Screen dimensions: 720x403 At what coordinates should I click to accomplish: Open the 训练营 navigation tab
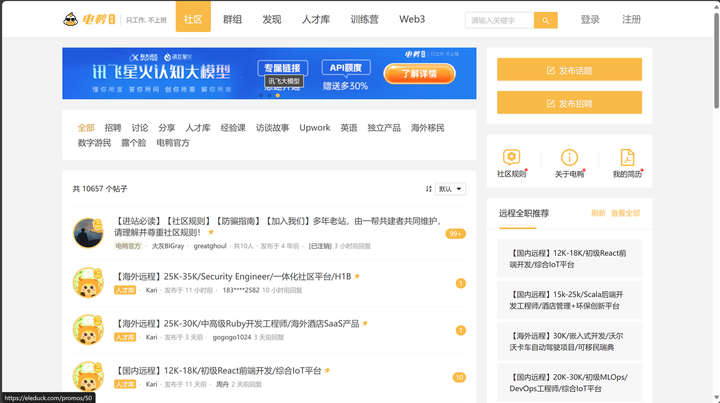coord(365,19)
